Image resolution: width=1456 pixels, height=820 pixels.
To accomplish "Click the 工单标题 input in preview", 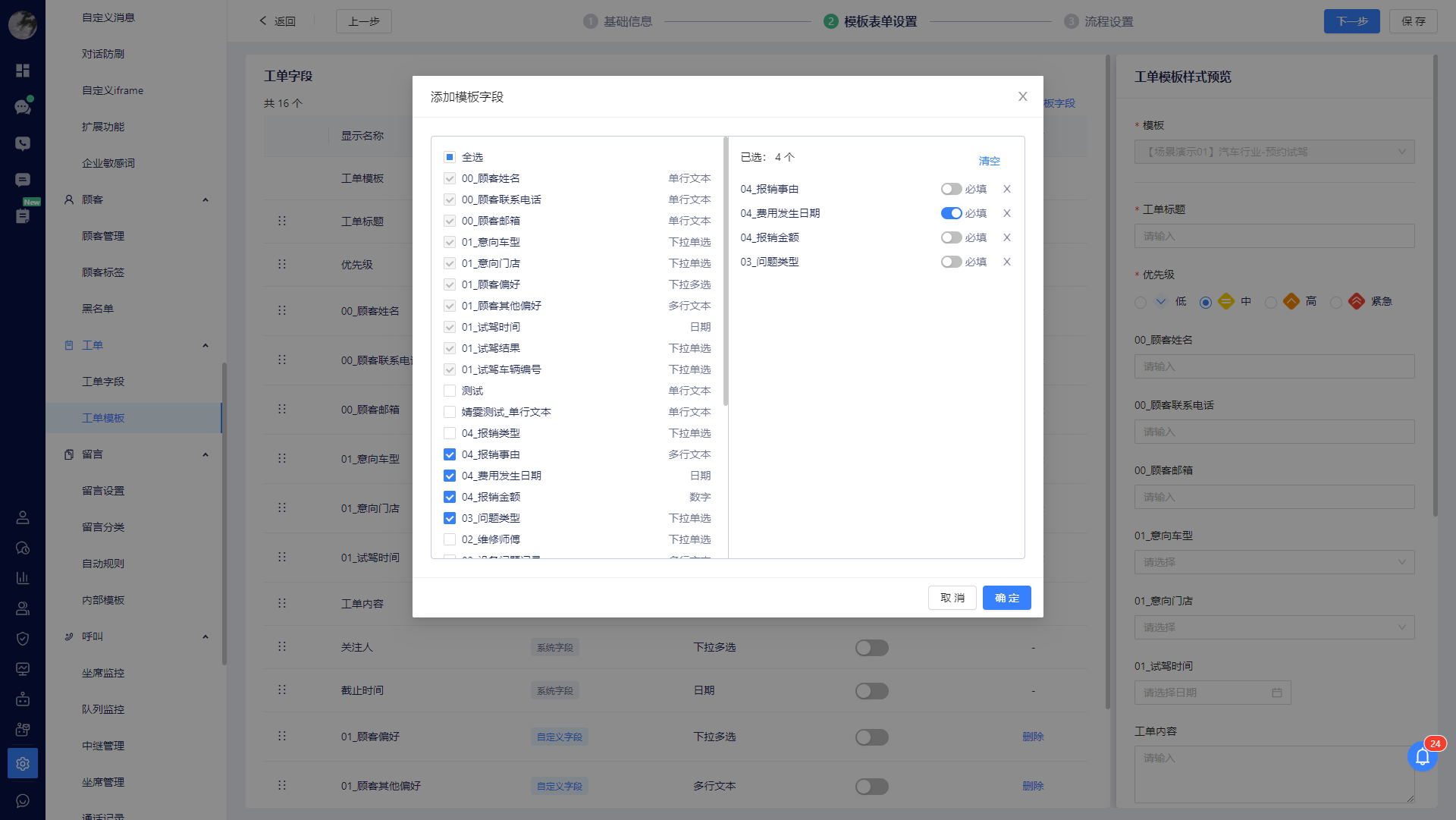I will coord(1275,236).
